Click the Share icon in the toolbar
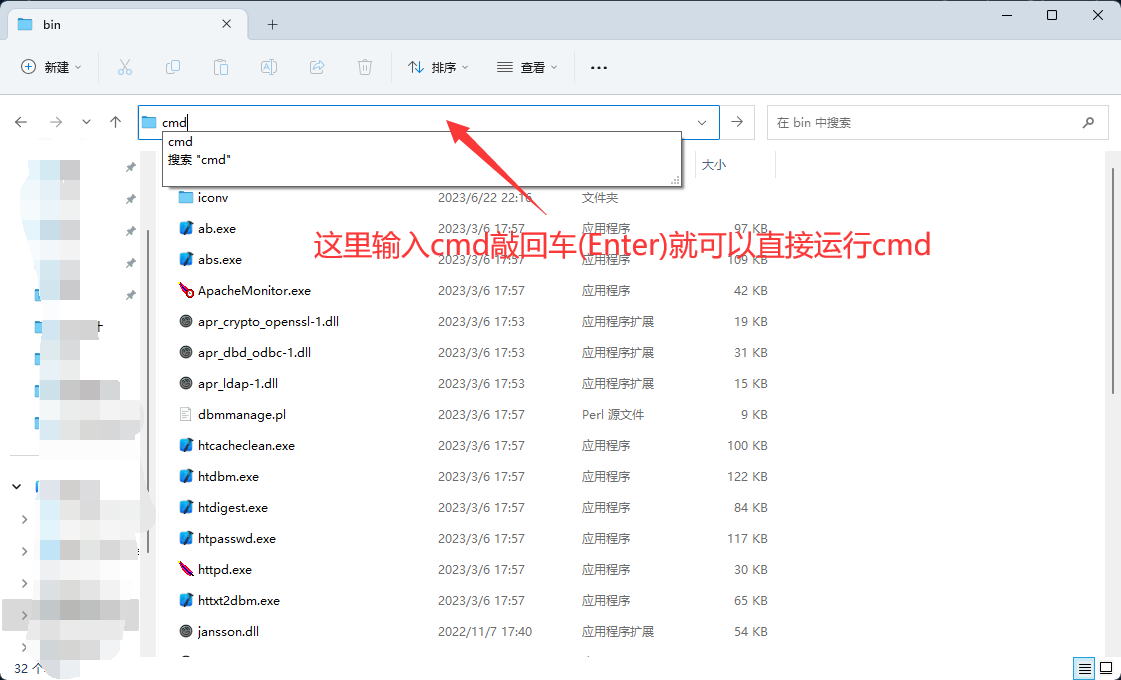 coord(316,67)
